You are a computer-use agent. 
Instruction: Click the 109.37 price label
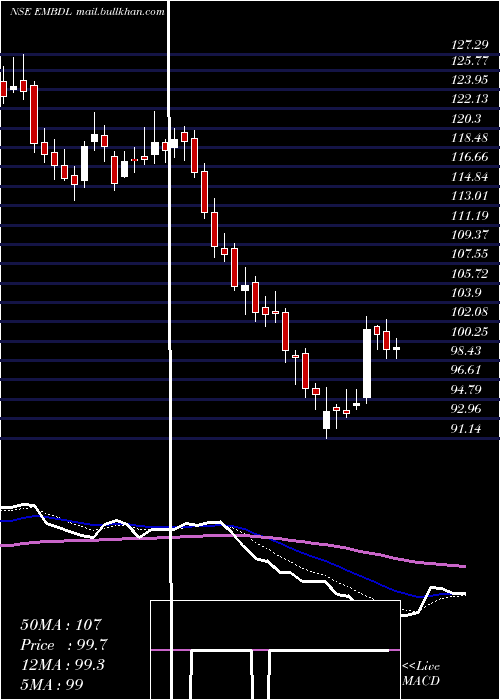[x=469, y=235]
